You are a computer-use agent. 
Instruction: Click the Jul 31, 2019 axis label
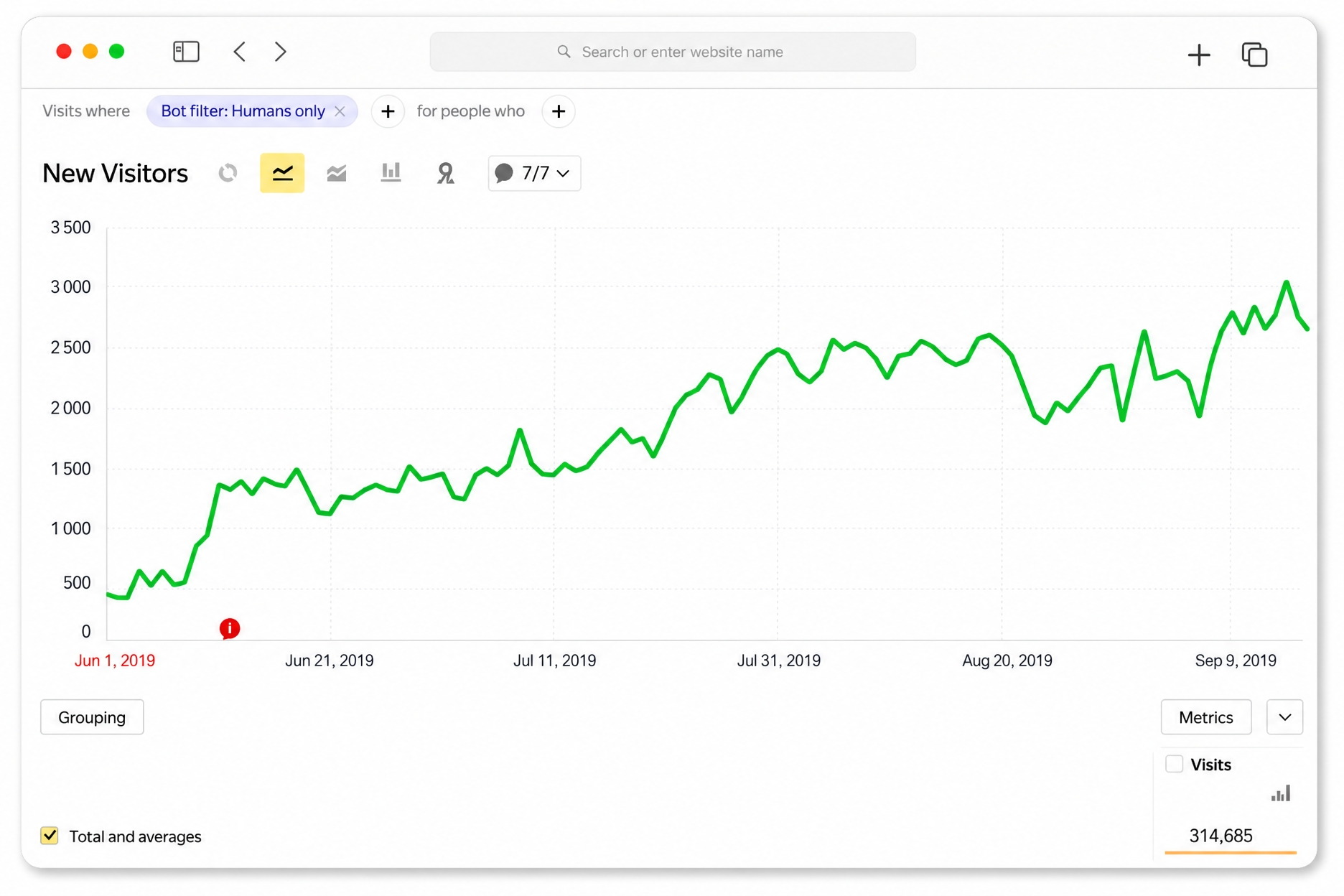tap(779, 661)
